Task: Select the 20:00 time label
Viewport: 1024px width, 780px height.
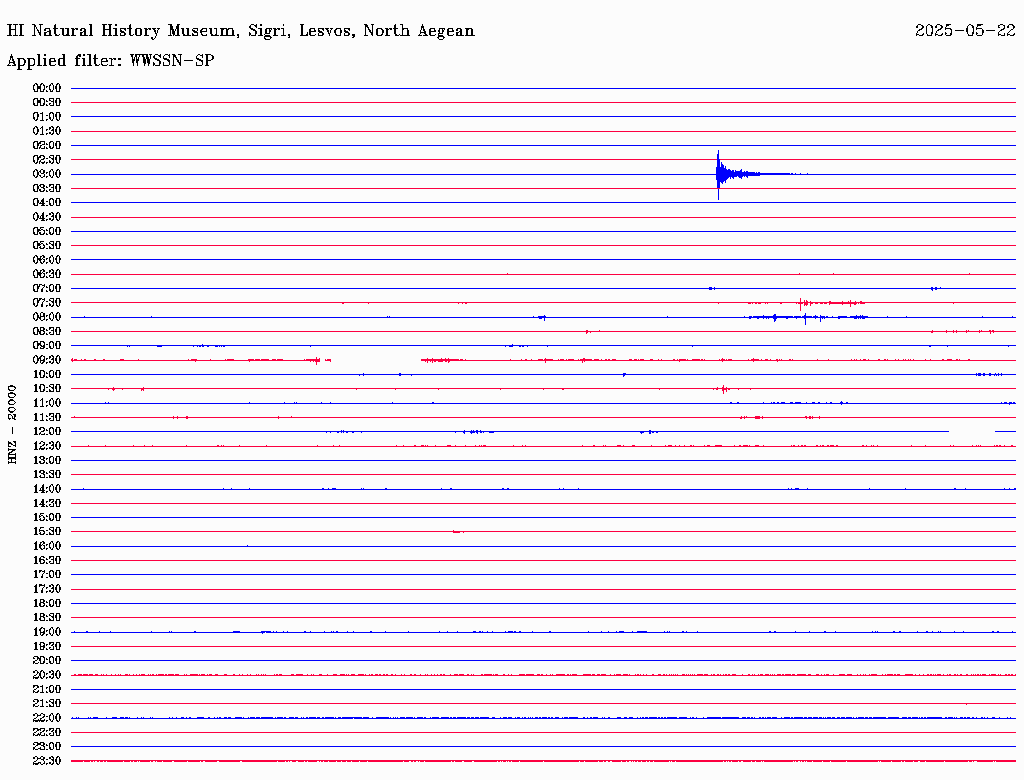Action: [x=47, y=660]
